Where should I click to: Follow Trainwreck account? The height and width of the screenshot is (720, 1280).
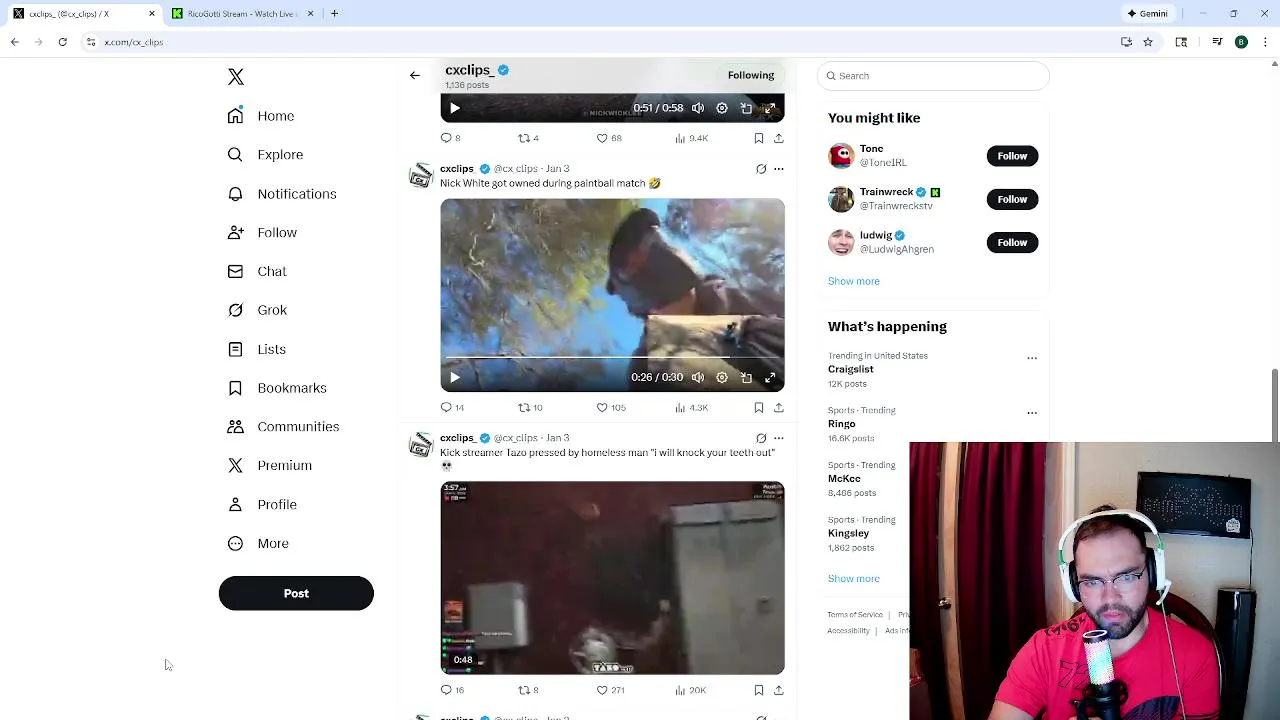coord(1012,199)
